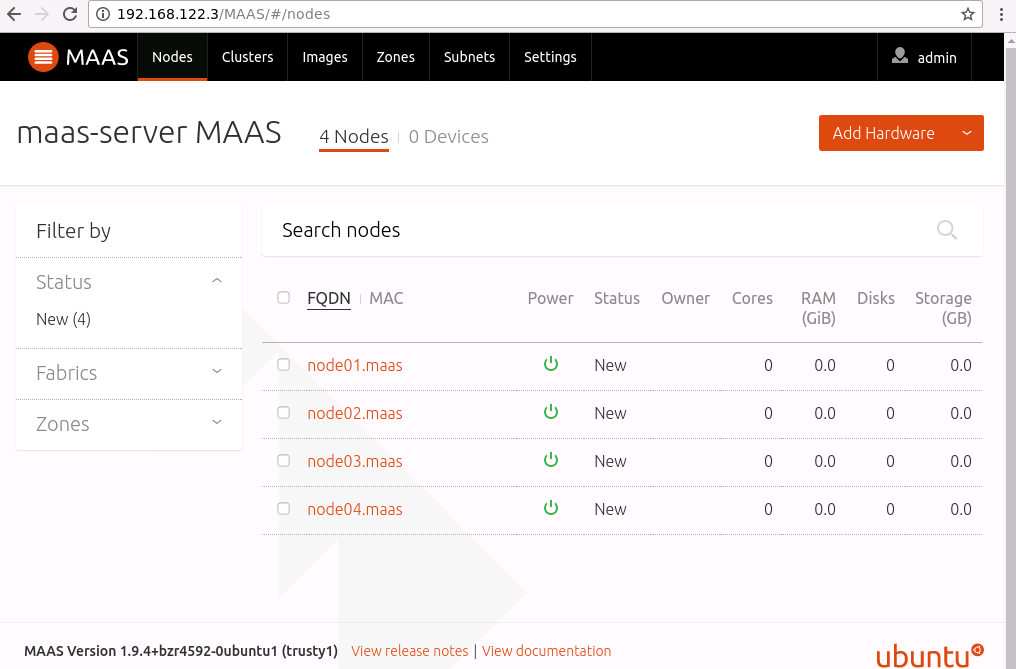
Task: Click the browser forward arrow
Action: pyautogui.click(x=41, y=14)
